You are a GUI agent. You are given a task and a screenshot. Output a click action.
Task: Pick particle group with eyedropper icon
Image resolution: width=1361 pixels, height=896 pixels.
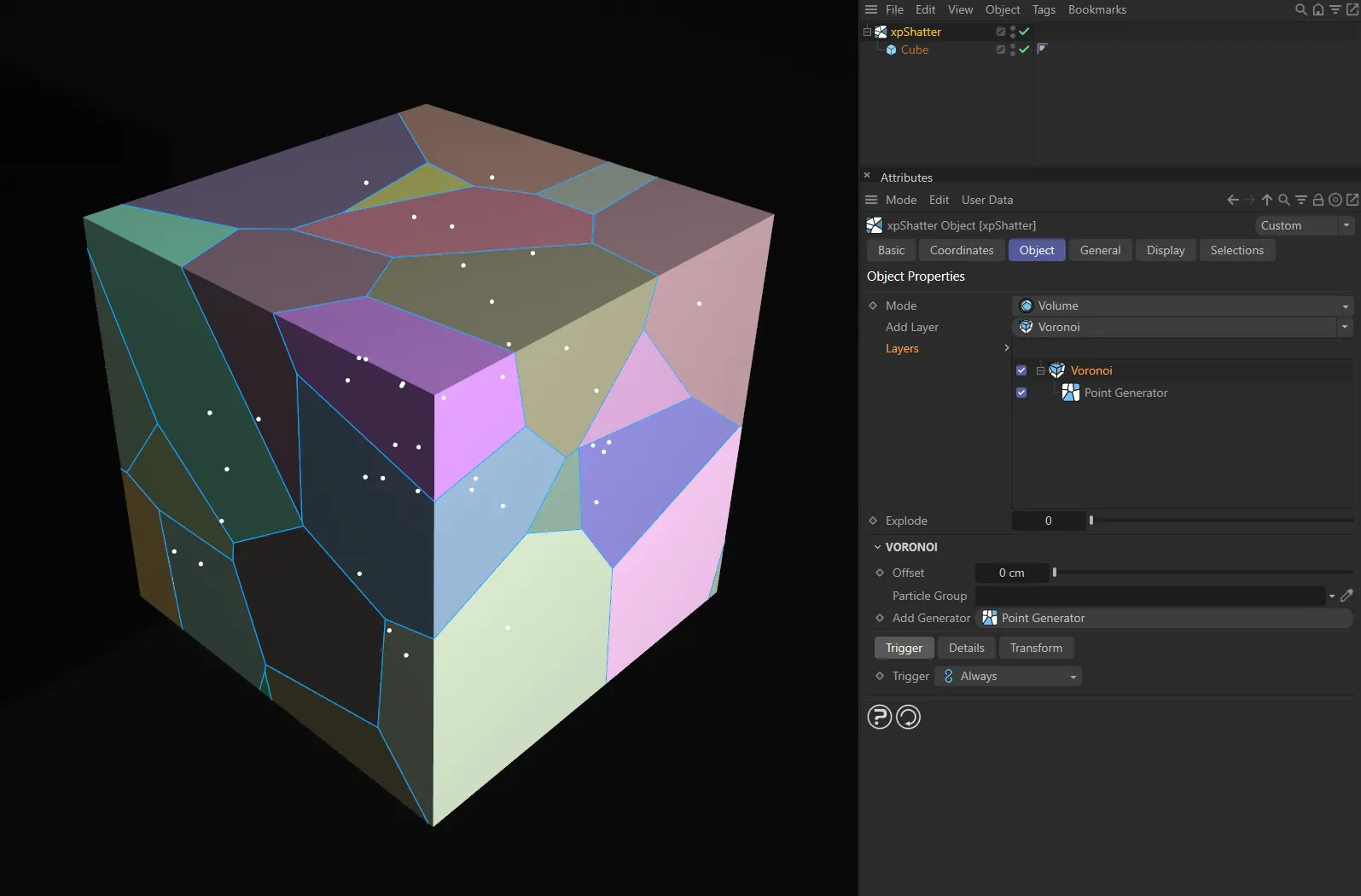click(1346, 596)
